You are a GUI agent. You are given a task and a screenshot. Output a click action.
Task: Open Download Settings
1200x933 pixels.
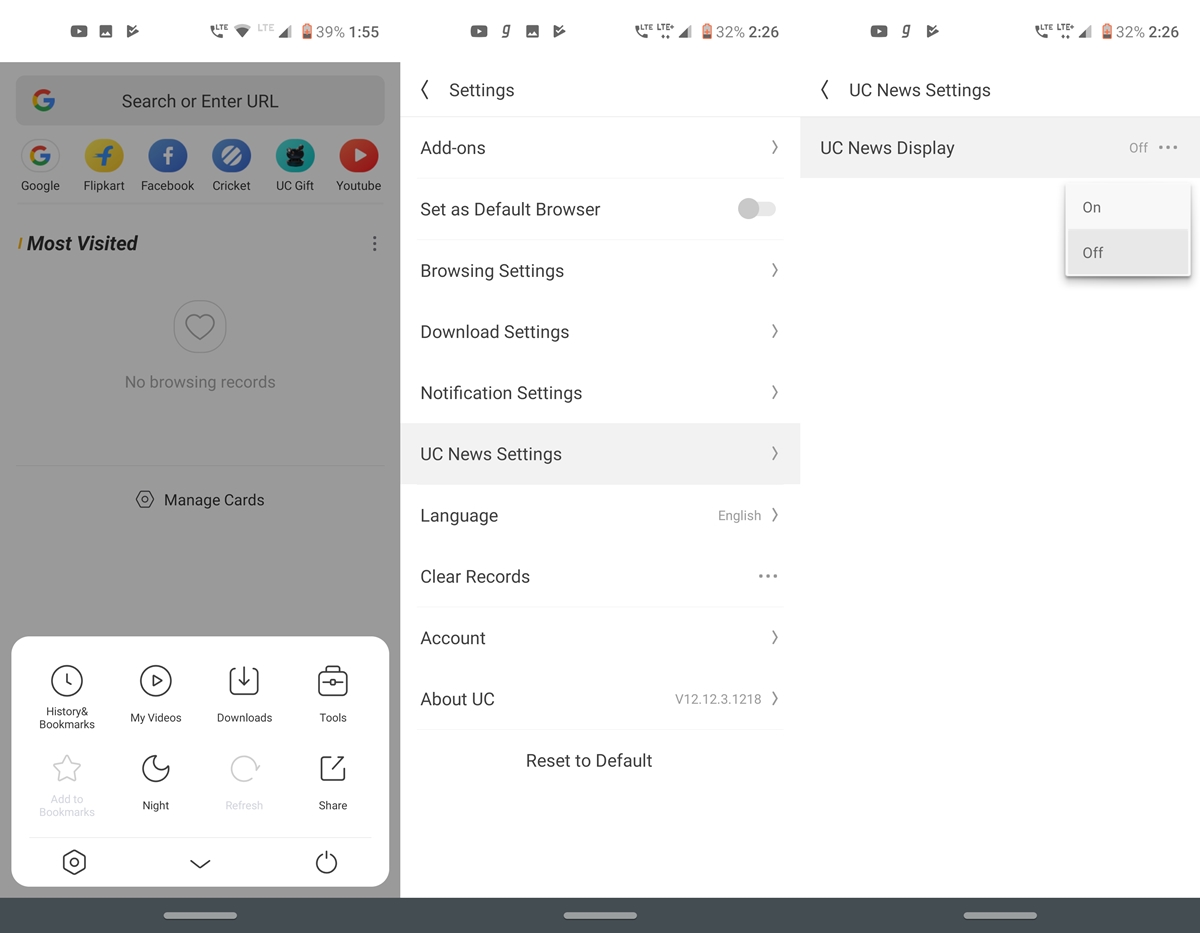pos(600,332)
